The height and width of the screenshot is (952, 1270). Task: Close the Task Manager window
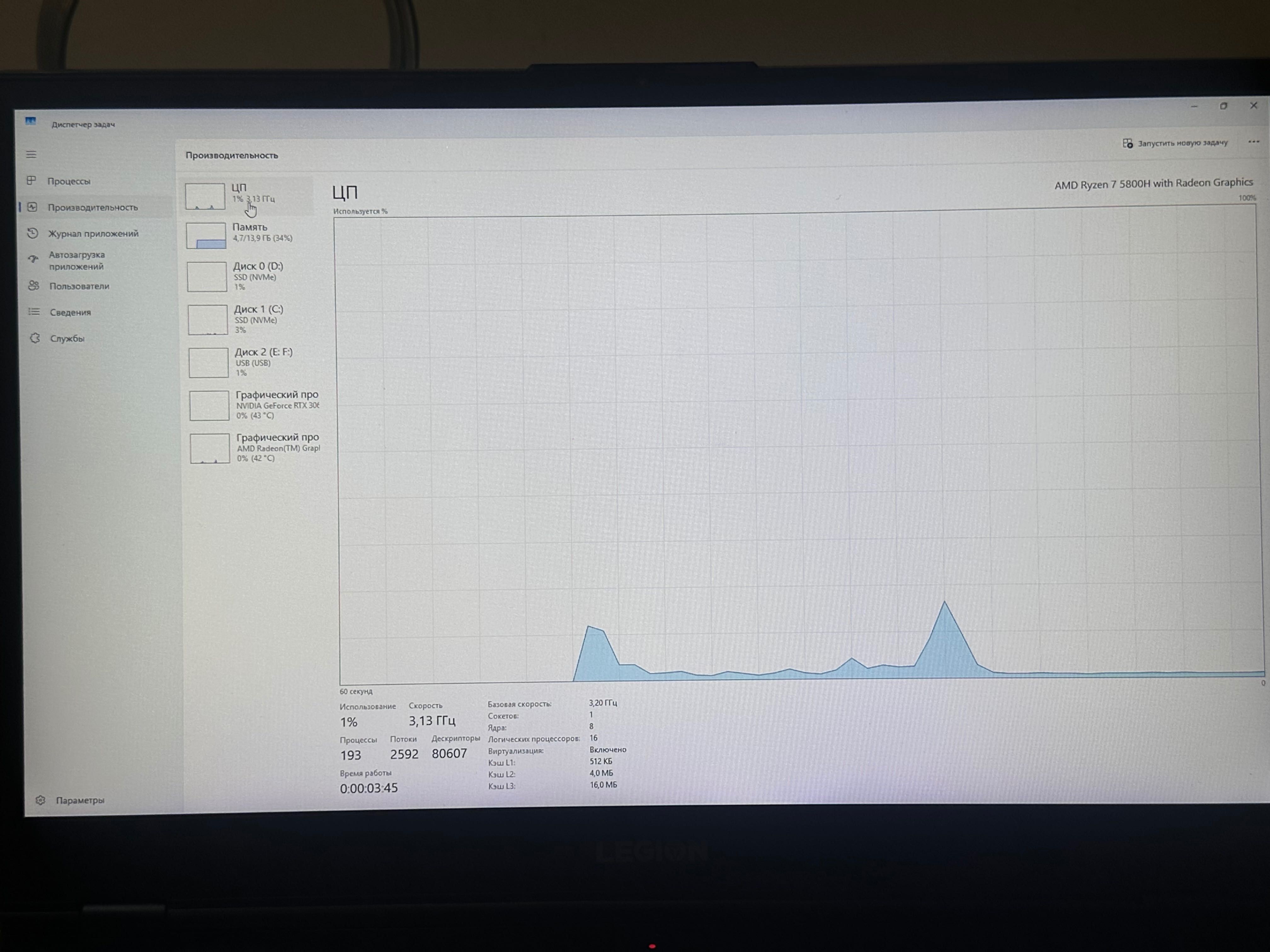pos(1254,105)
